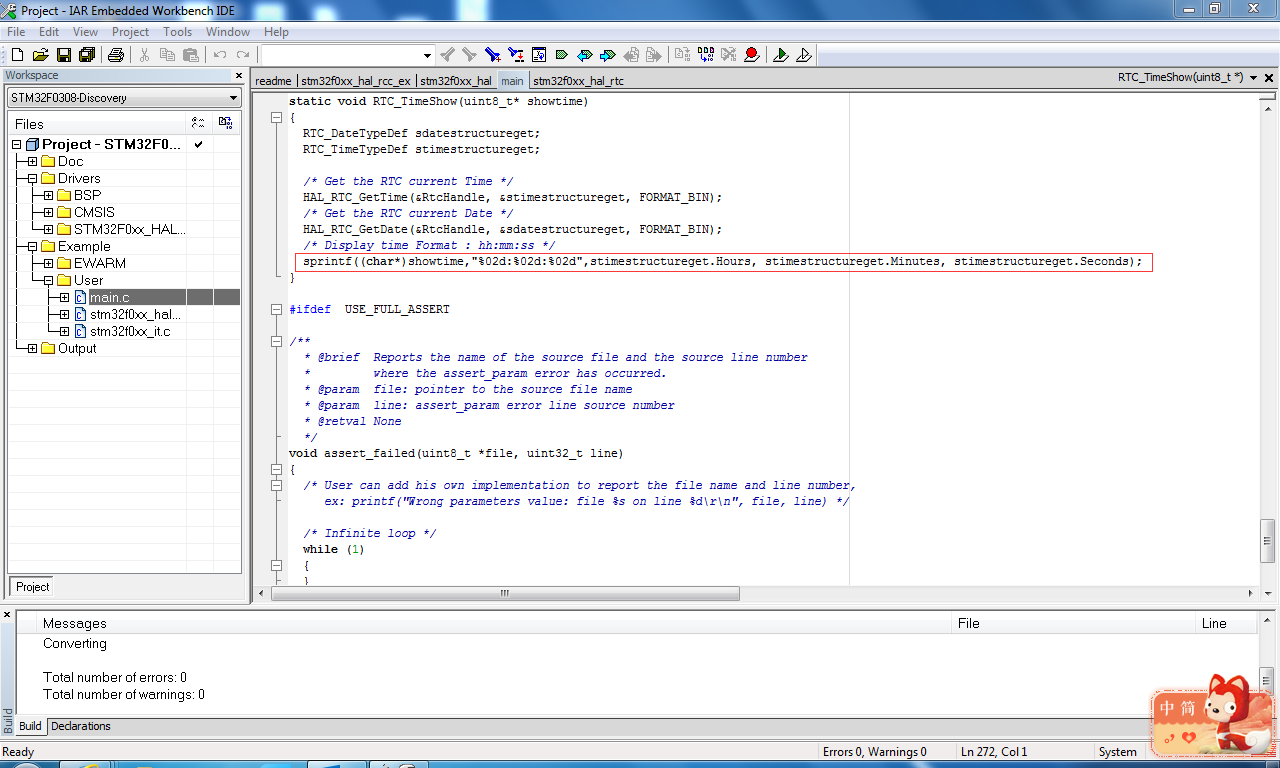1280x768 pixels.
Task: Start Download and Debug from the toolbar
Action: pyautogui.click(x=781, y=55)
